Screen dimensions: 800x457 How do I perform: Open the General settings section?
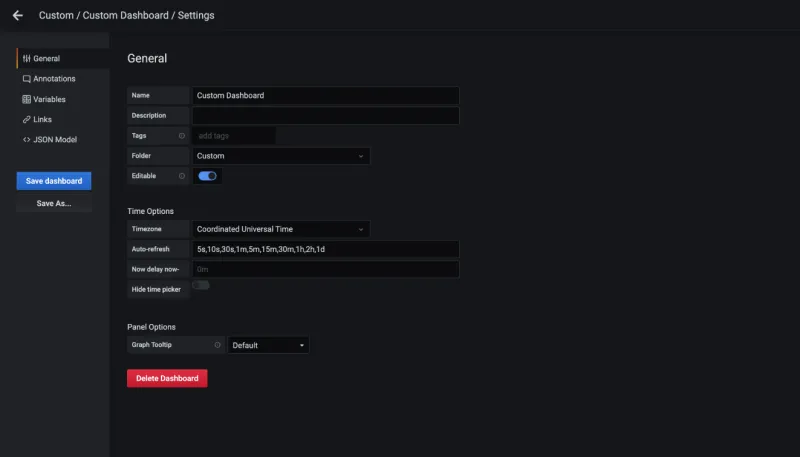(x=63, y=59)
